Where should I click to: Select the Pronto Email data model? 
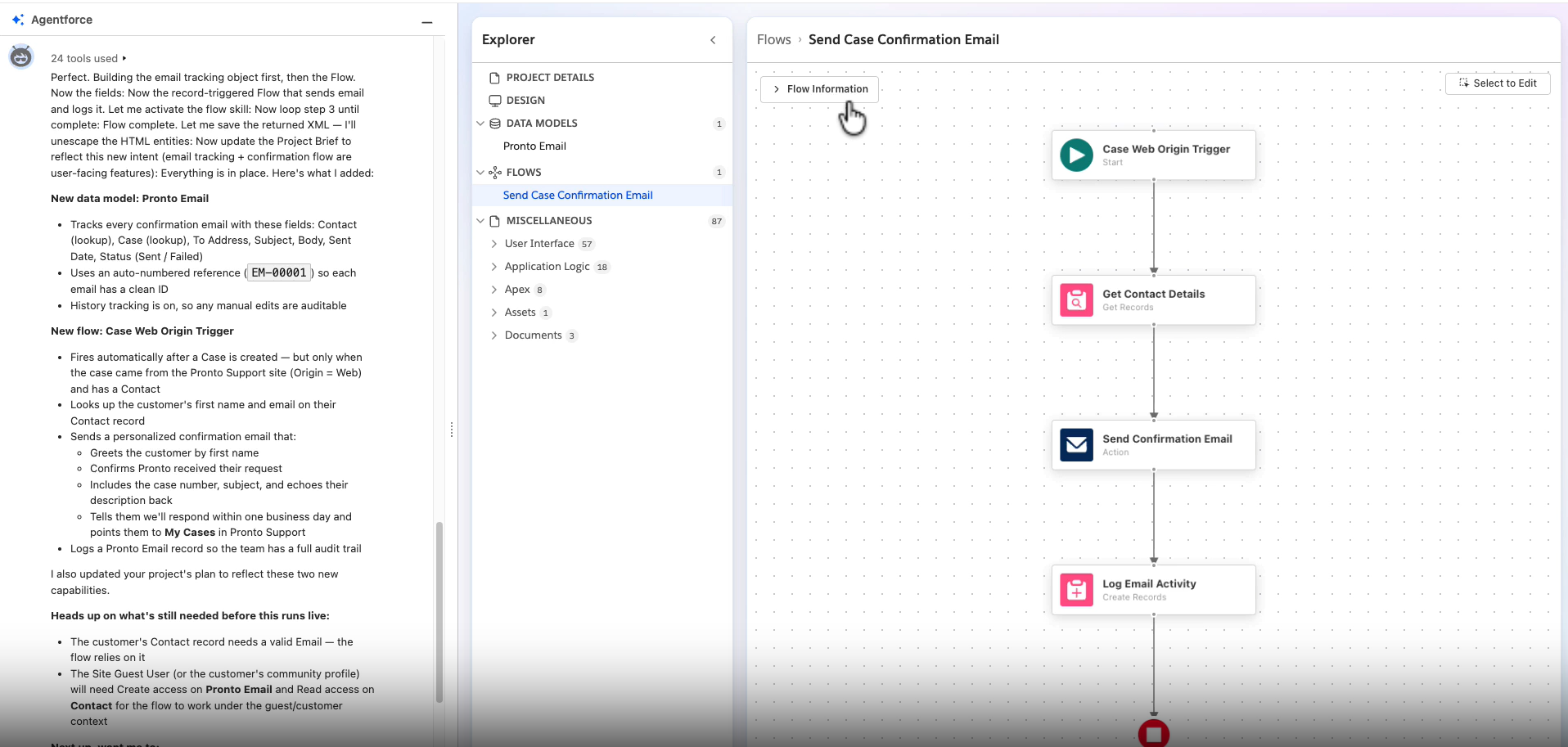534,146
